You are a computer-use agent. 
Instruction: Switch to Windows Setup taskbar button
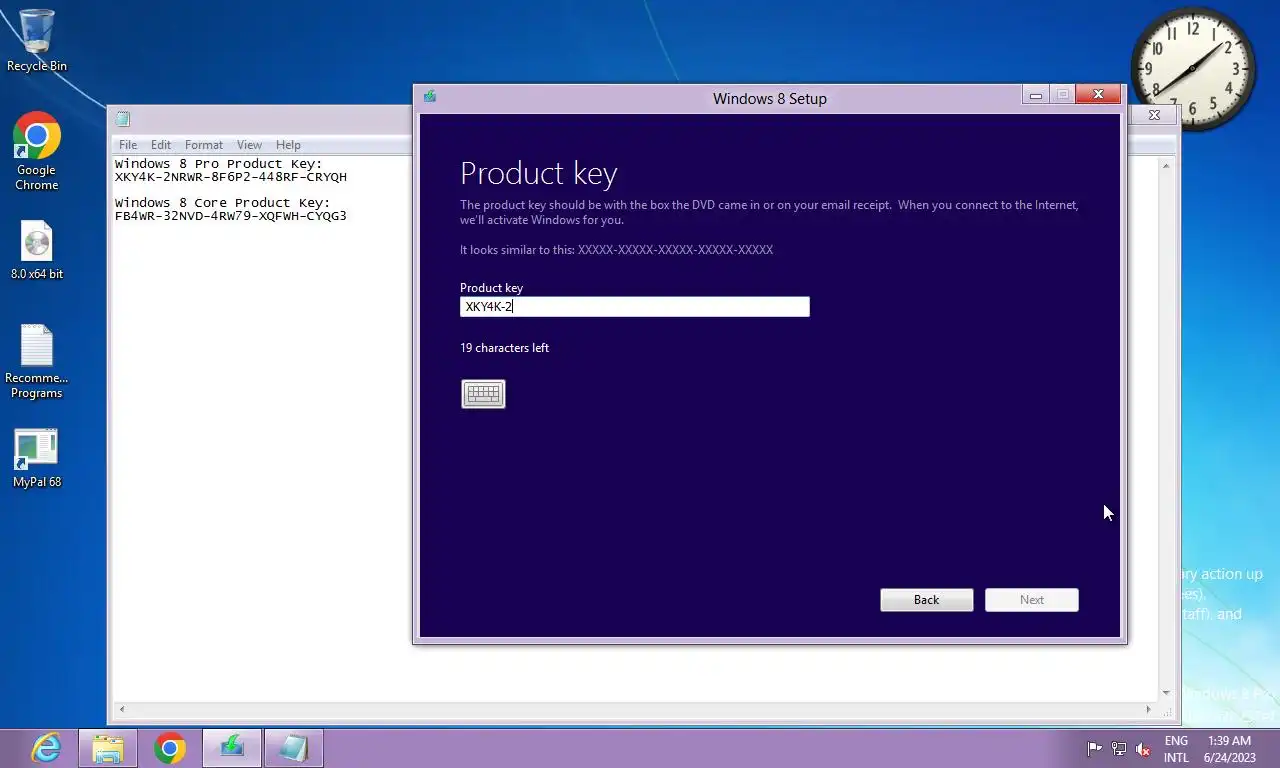[x=232, y=748]
